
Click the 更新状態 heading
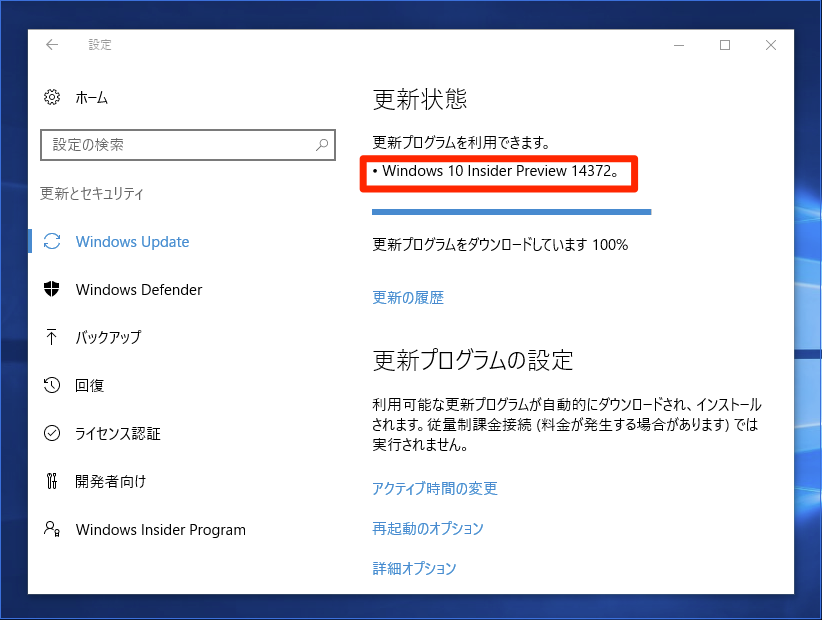click(420, 99)
